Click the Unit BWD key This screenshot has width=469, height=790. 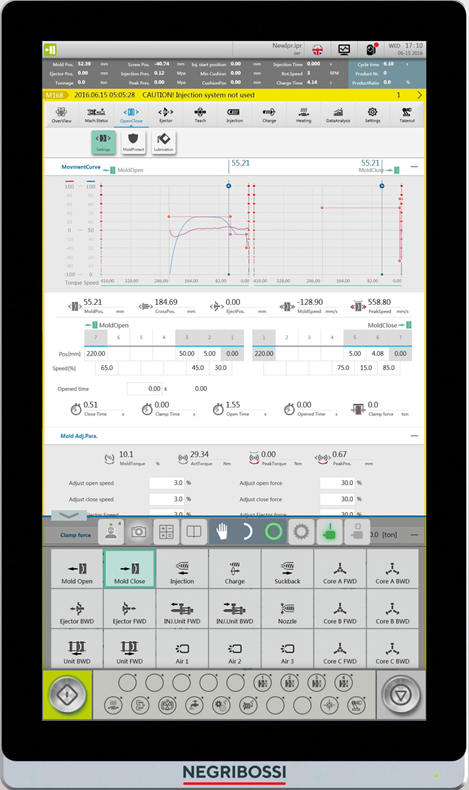(x=77, y=649)
